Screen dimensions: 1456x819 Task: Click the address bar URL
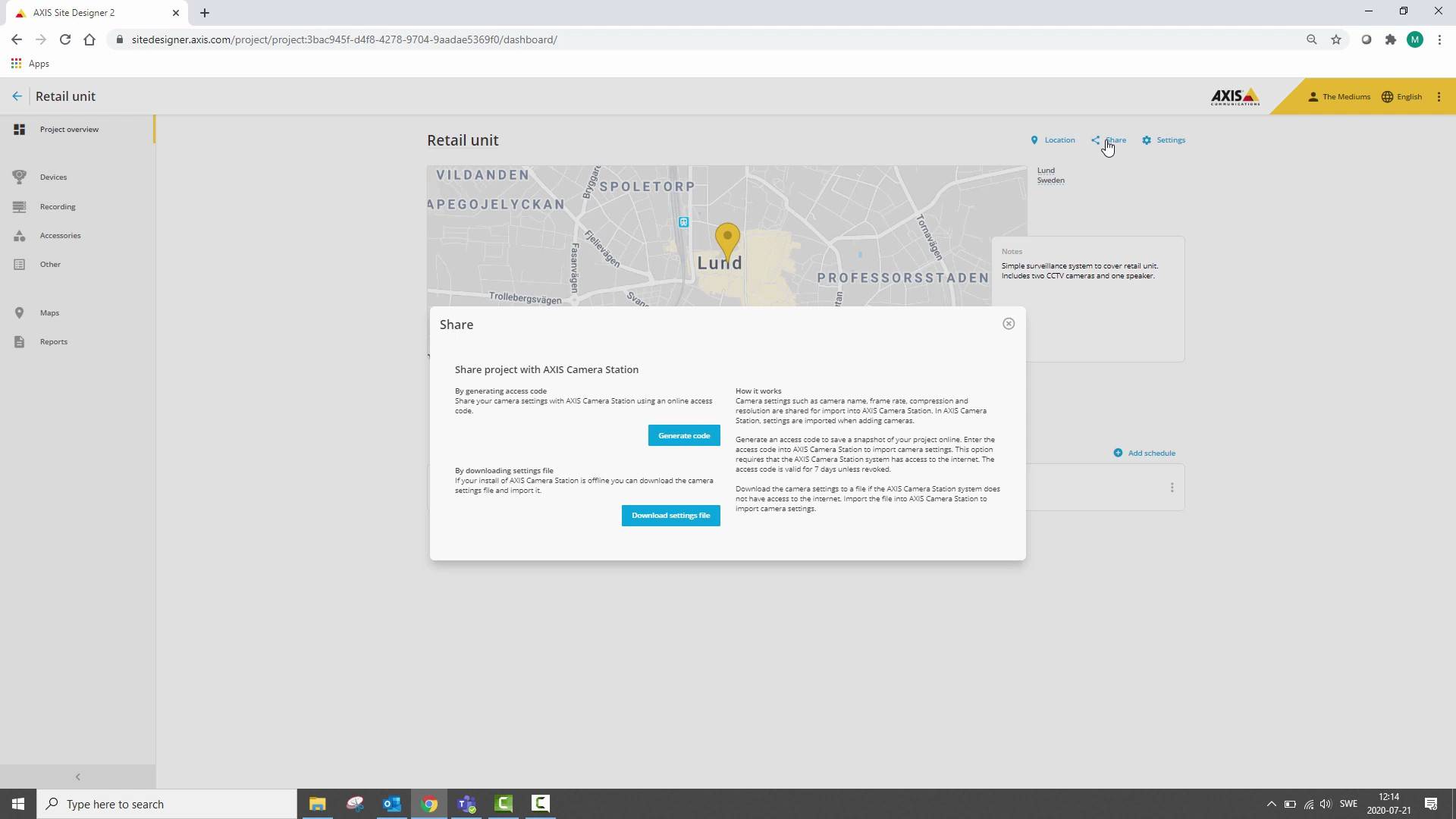344,39
